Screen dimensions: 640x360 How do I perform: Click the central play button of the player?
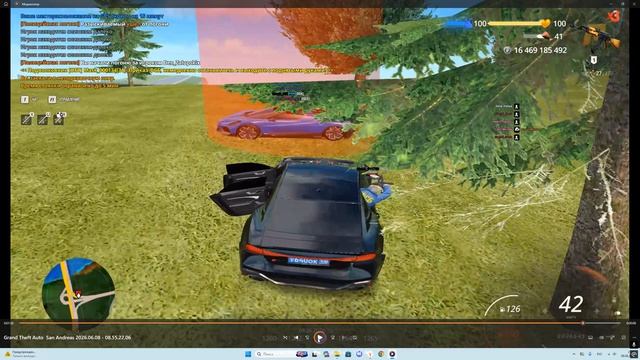click(x=320, y=338)
